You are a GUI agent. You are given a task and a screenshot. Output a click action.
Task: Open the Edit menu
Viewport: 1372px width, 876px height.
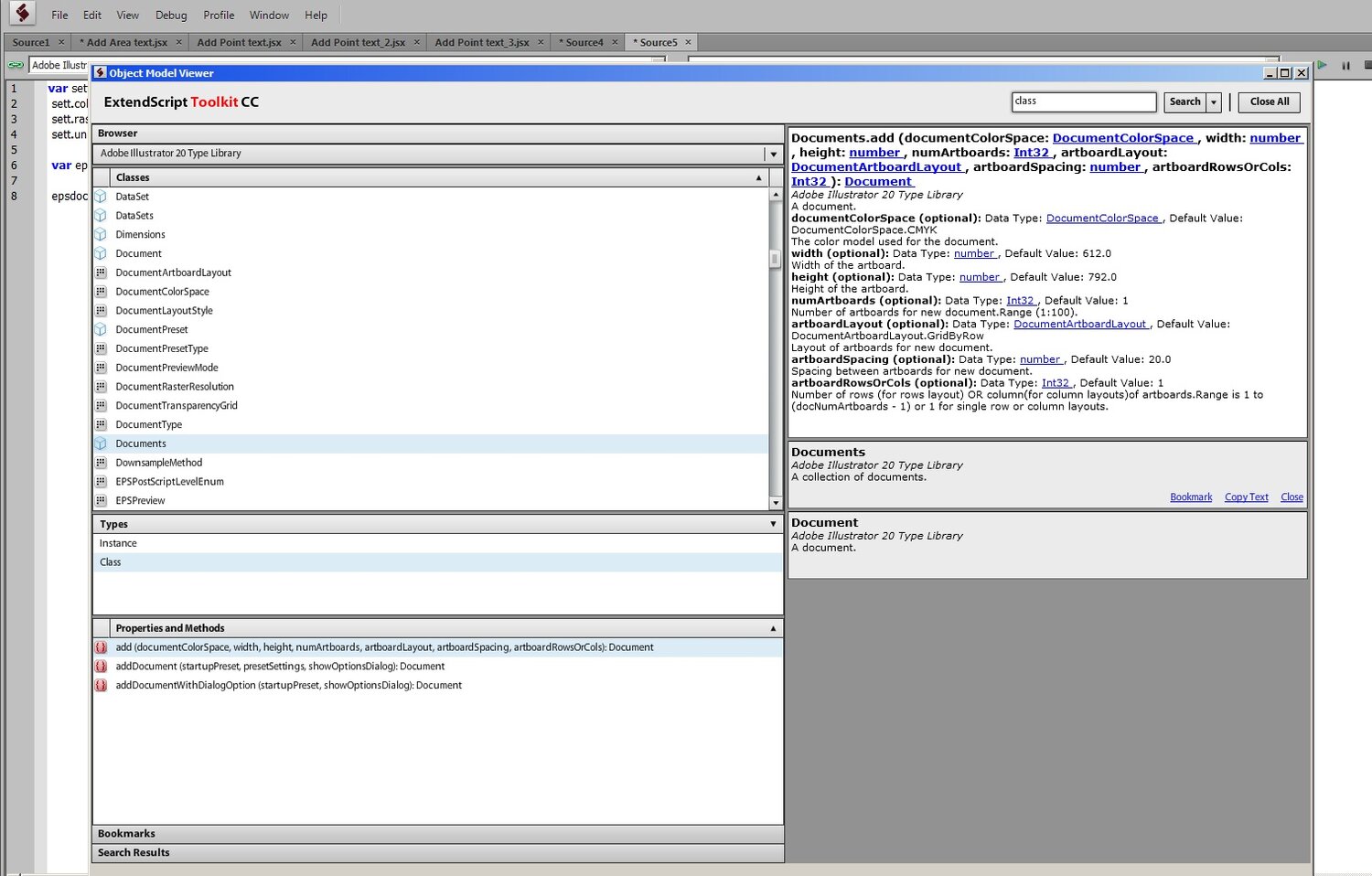click(92, 16)
